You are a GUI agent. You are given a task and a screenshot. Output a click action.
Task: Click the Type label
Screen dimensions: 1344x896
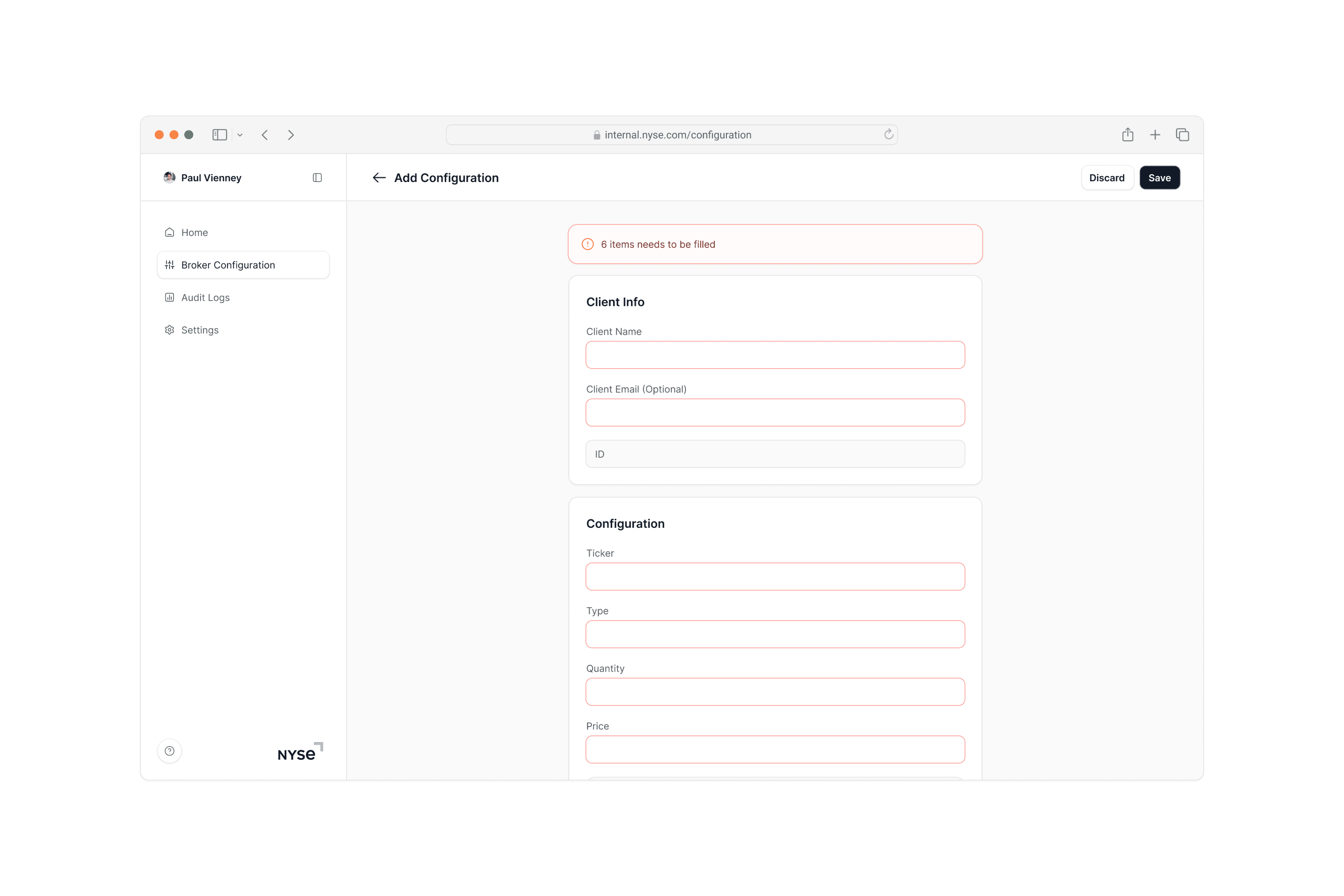point(597,611)
